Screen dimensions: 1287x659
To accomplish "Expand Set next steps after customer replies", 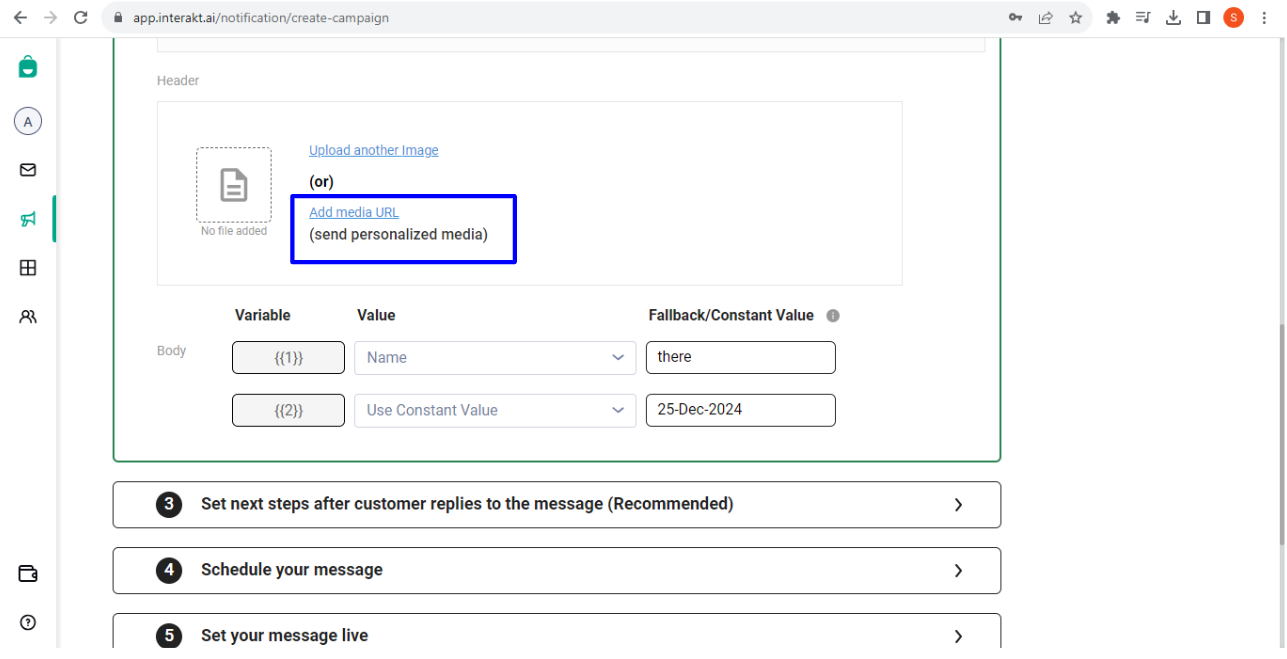I will [556, 505].
